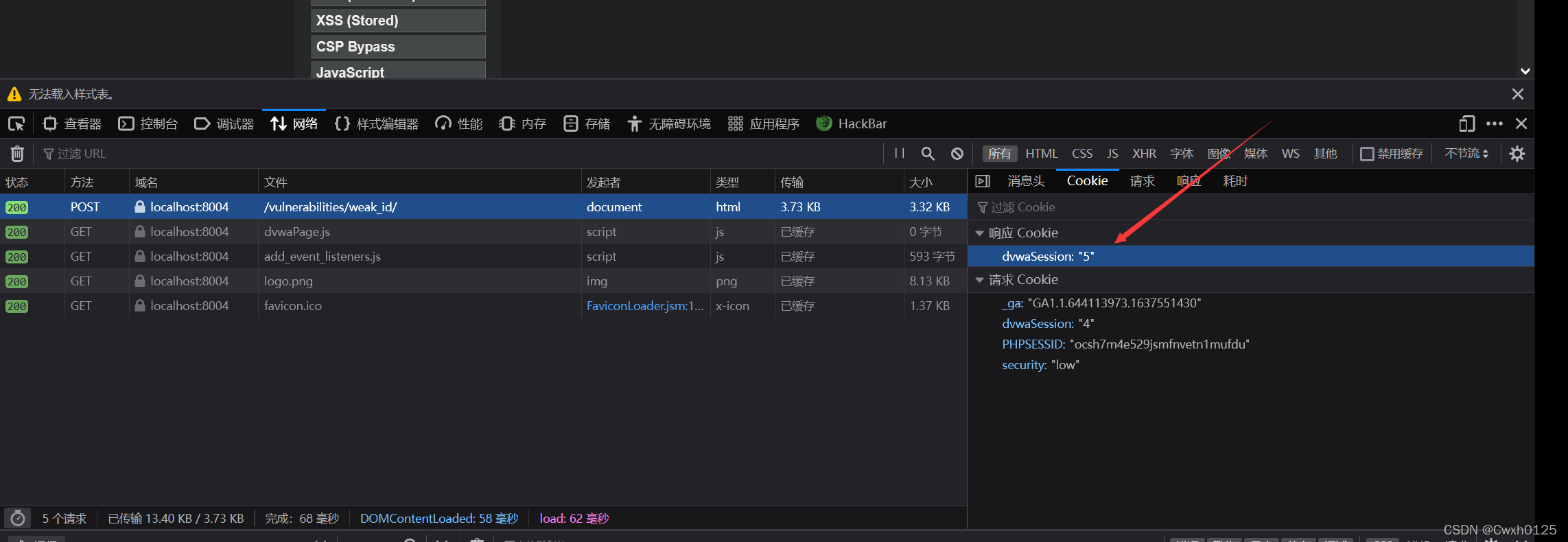Select the favicon.ico request row
The width and height of the screenshot is (1568, 542).
click(483, 306)
